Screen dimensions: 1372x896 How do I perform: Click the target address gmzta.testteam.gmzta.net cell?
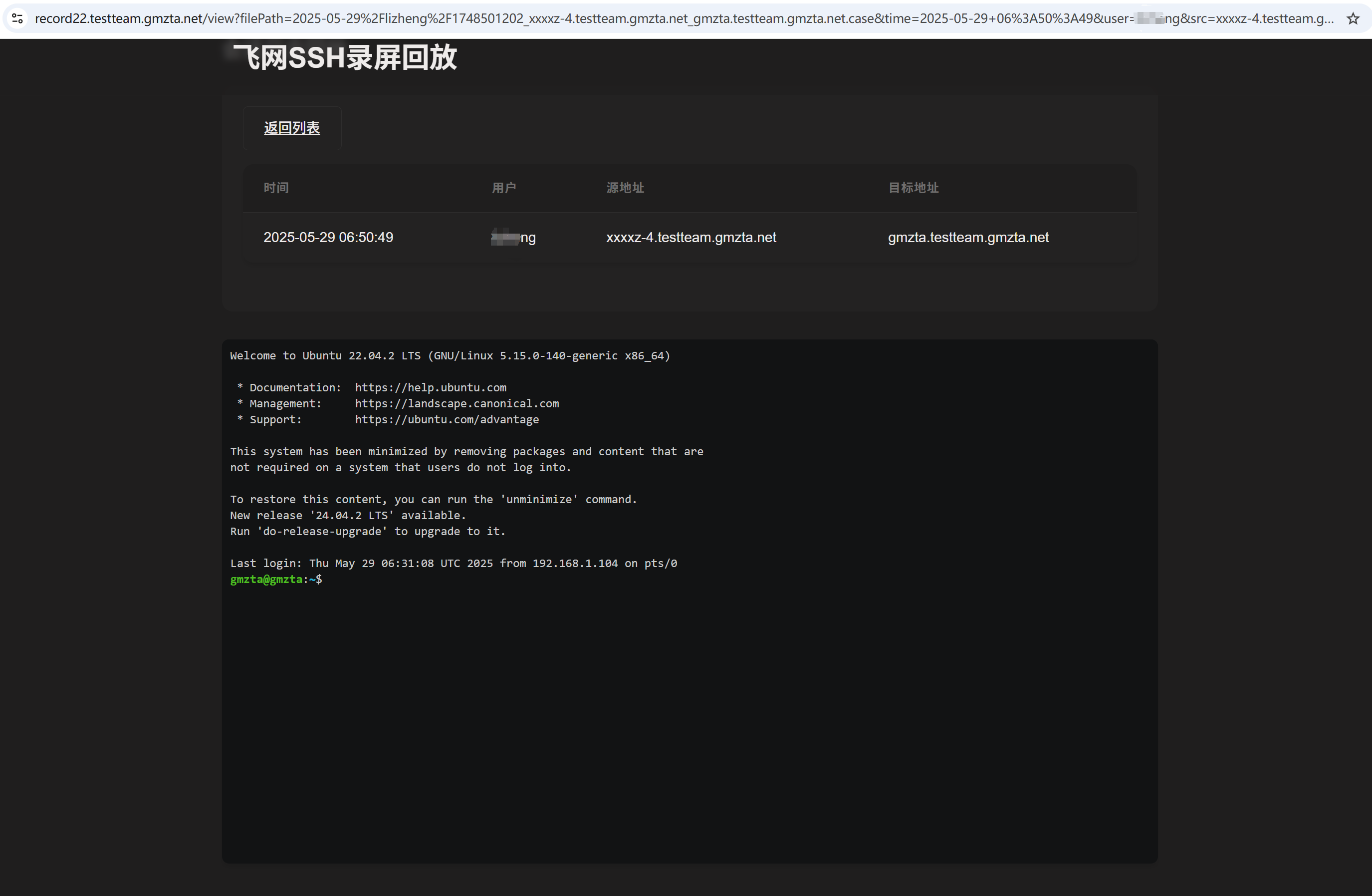pos(968,237)
